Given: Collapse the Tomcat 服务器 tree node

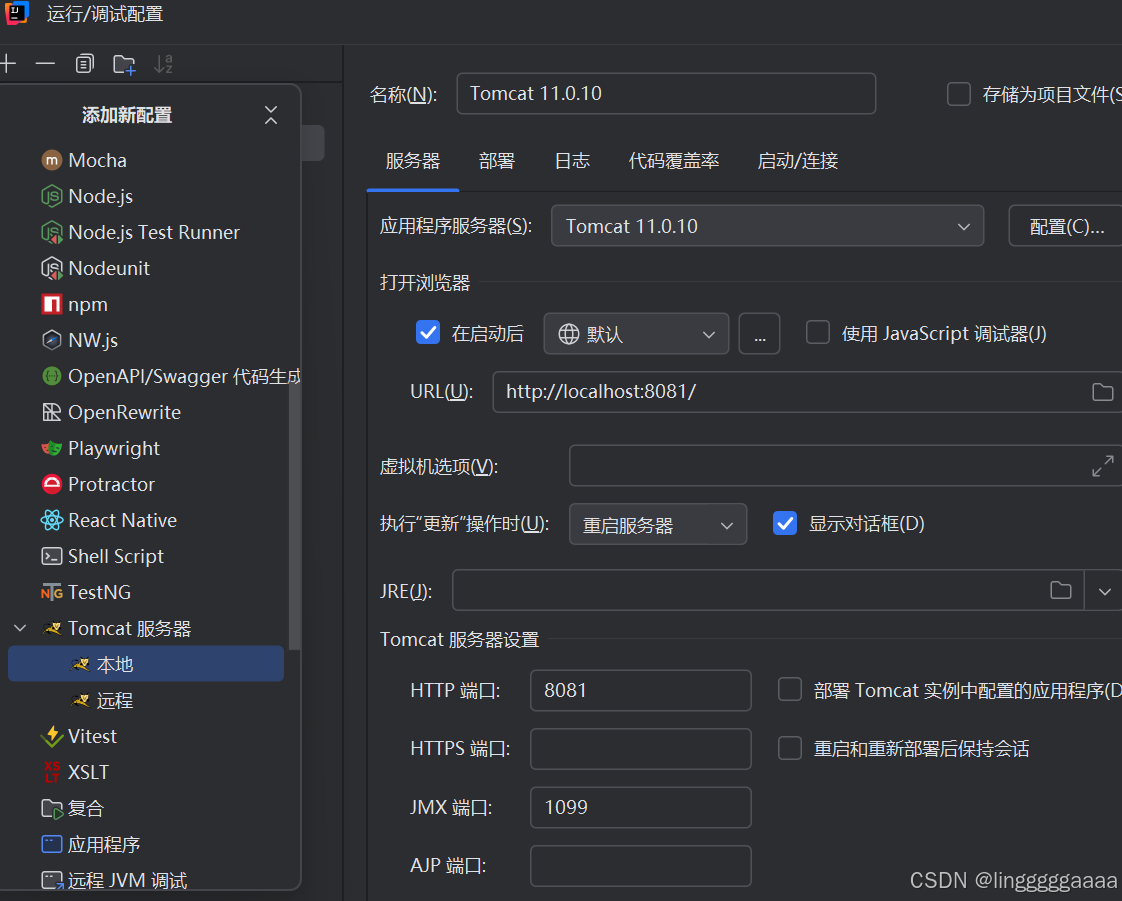Looking at the screenshot, I should [20, 628].
